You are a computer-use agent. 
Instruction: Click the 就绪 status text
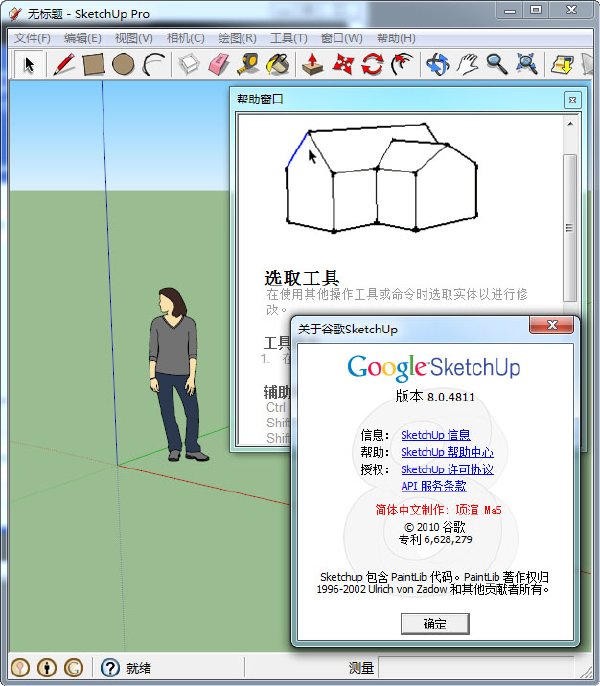[138, 668]
